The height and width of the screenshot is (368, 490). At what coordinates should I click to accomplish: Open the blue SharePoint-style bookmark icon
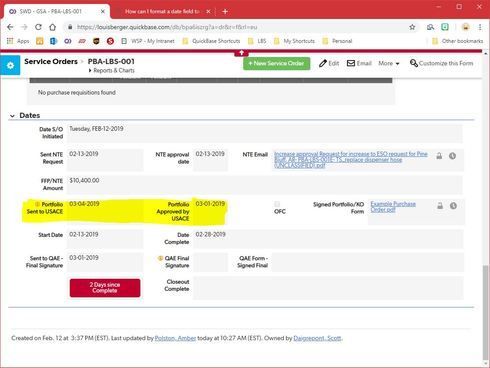[x=53, y=41]
